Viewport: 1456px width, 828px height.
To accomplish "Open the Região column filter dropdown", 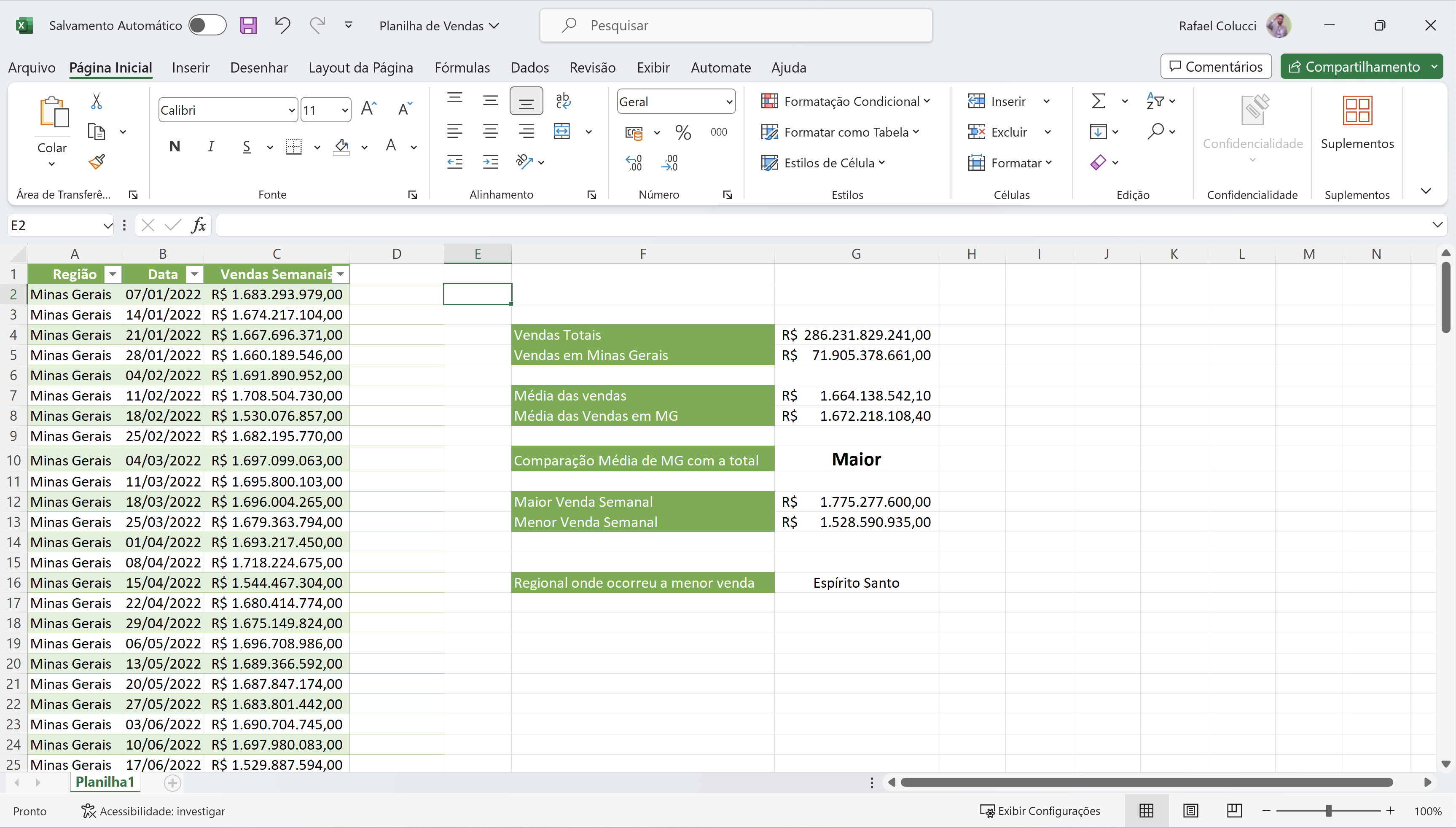I will (x=113, y=275).
